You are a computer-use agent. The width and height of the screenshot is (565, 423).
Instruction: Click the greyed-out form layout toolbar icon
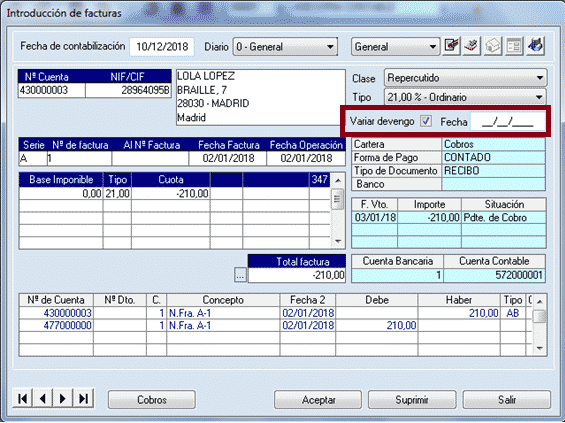514,46
